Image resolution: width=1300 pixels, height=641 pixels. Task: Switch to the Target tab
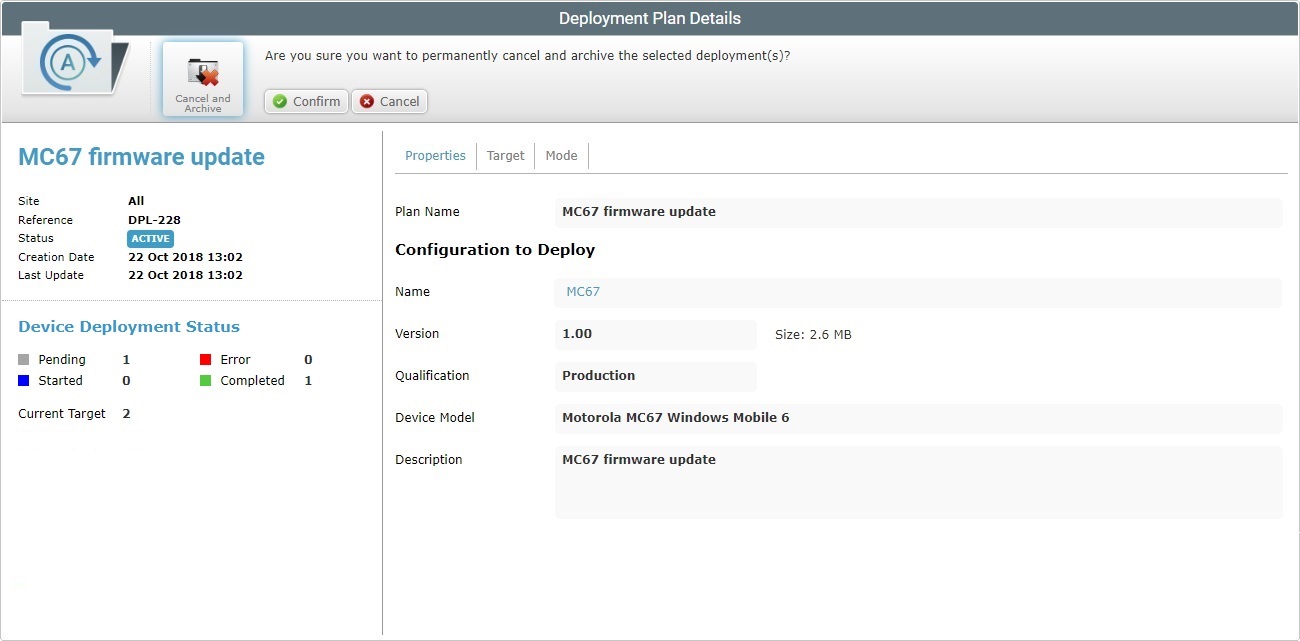(x=505, y=155)
